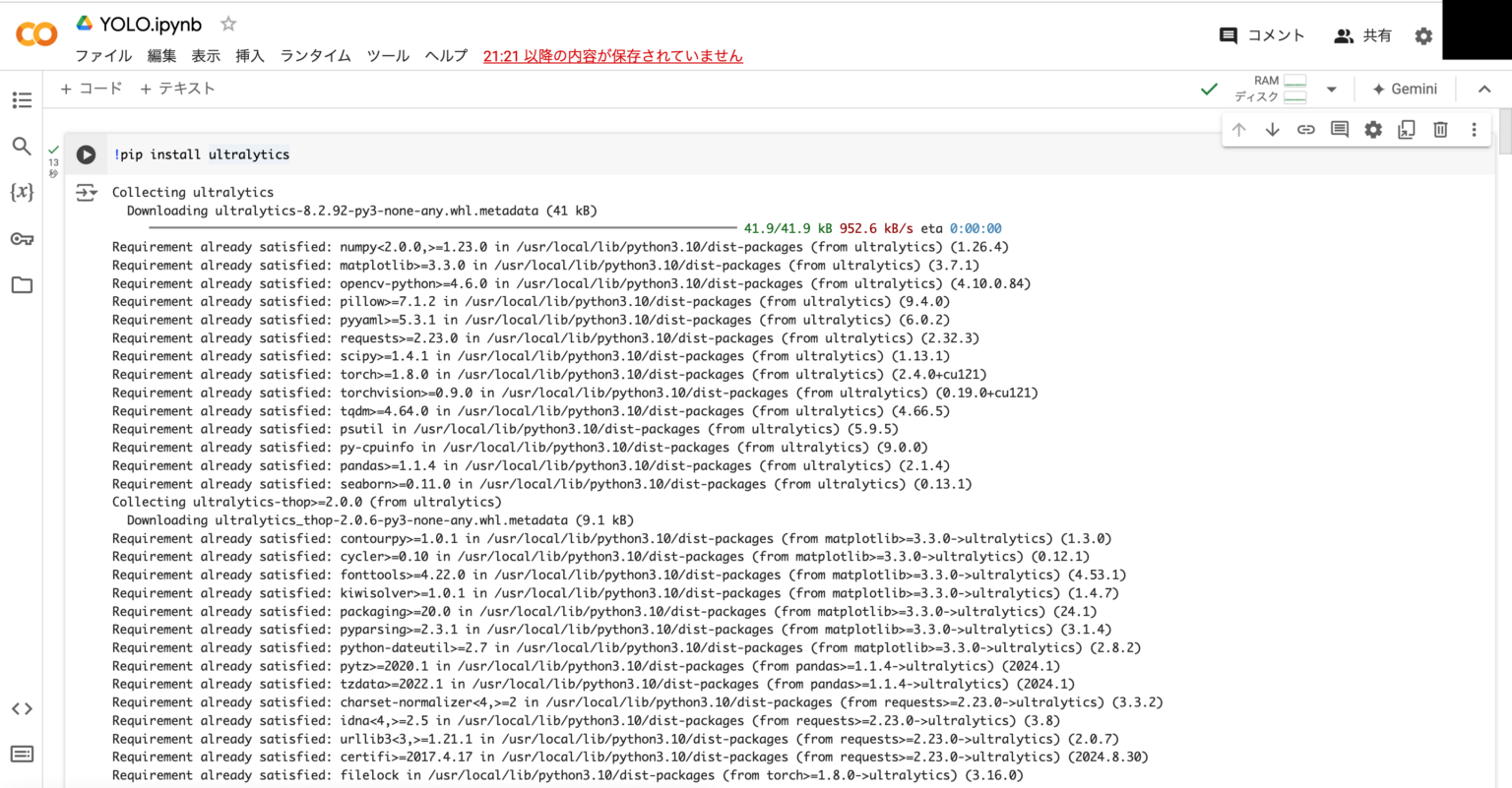
Task: Open the Files folder panel
Action: point(22,285)
